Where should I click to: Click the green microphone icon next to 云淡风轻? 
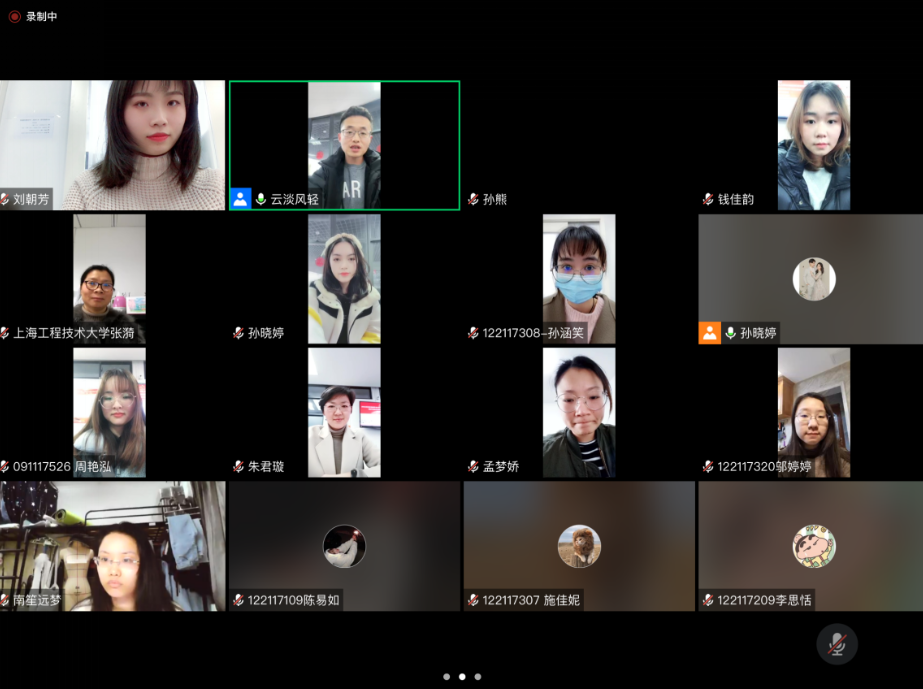pyautogui.click(x=261, y=199)
